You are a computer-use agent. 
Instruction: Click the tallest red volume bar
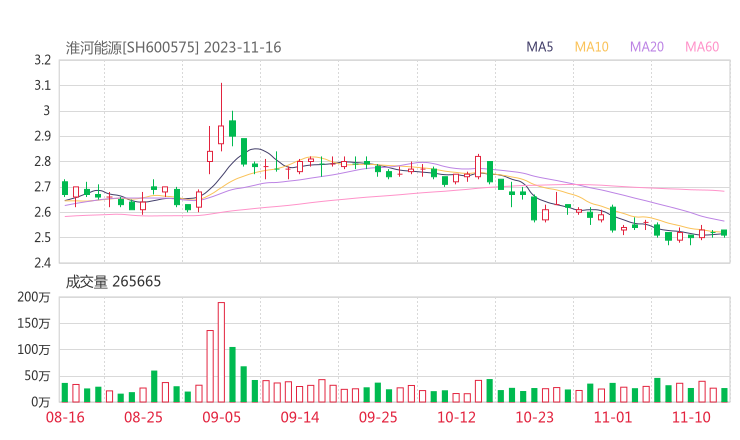coord(221,352)
